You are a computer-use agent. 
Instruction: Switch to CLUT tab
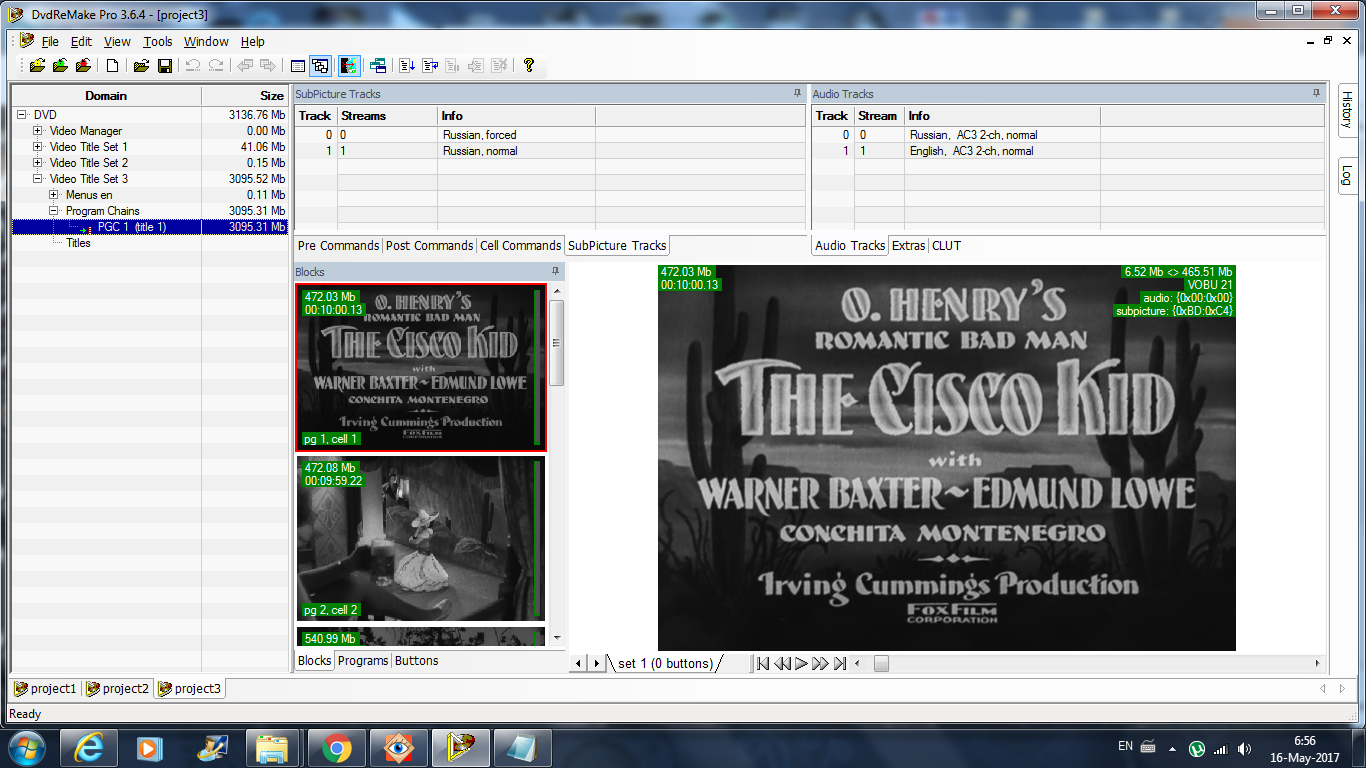(x=946, y=245)
